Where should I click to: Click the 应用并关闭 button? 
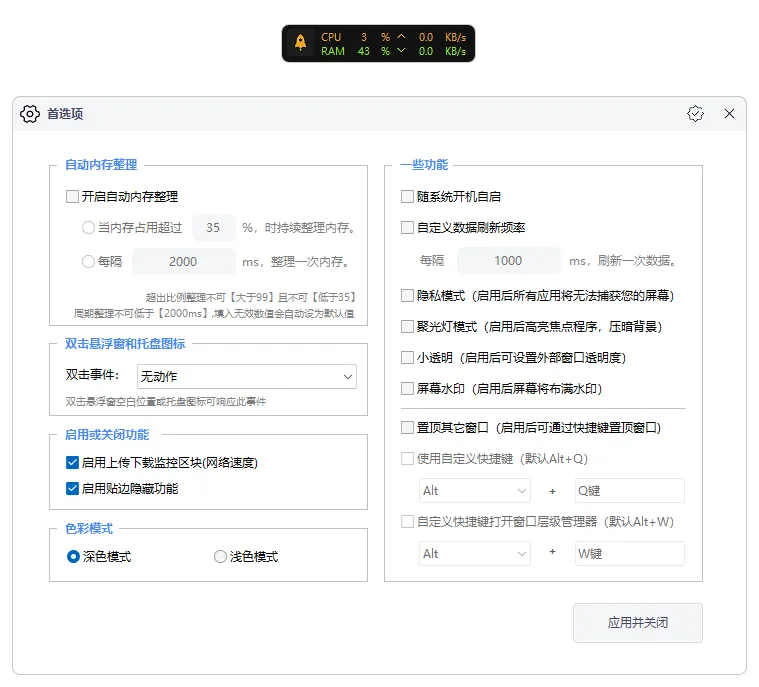pyautogui.click(x=638, y=623)
